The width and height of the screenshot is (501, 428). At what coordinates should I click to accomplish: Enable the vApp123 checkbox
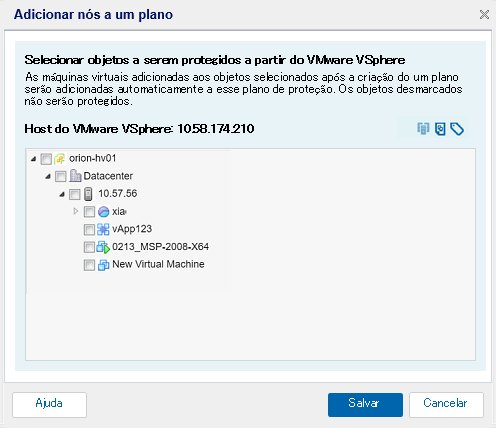(89, 229)
